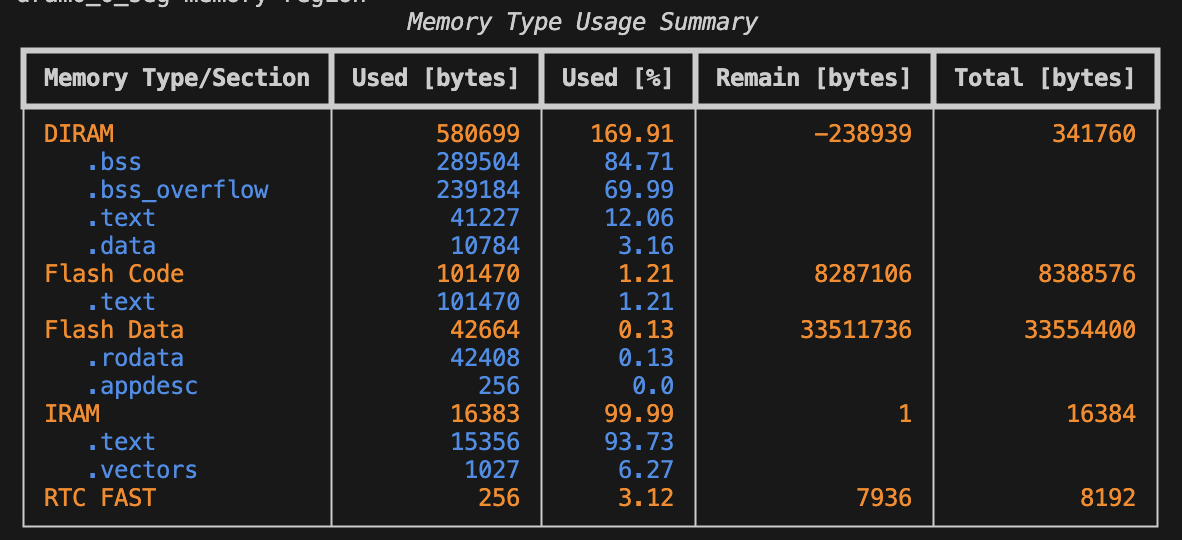1182x540 pixels.
Task: Select the IRAM memory type label
Action: (72, 414)
